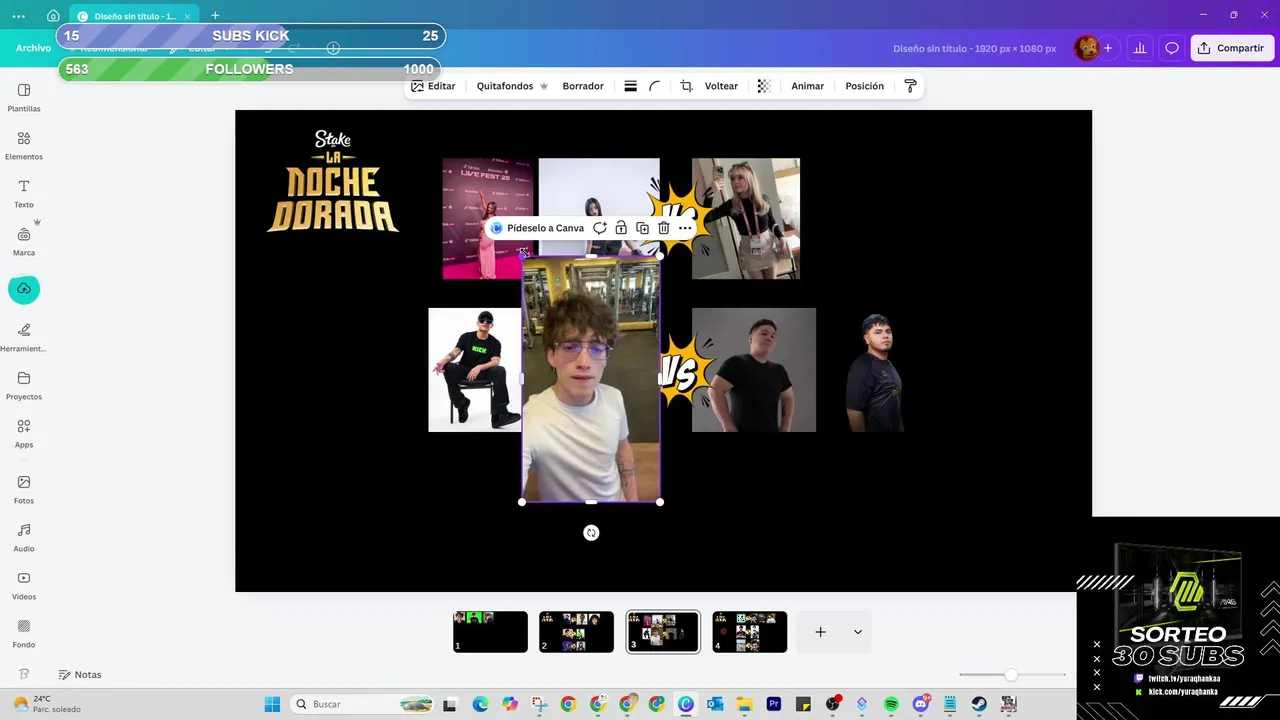Open the Marca brand panel

point(24,241)
